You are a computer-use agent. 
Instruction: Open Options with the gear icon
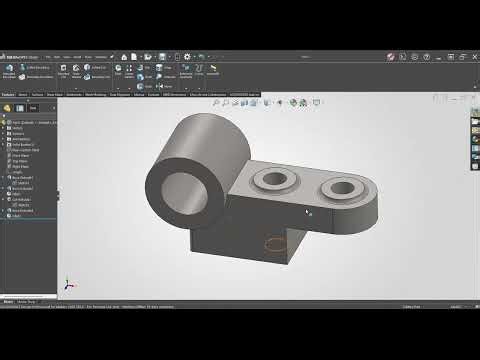pos(187,57)
